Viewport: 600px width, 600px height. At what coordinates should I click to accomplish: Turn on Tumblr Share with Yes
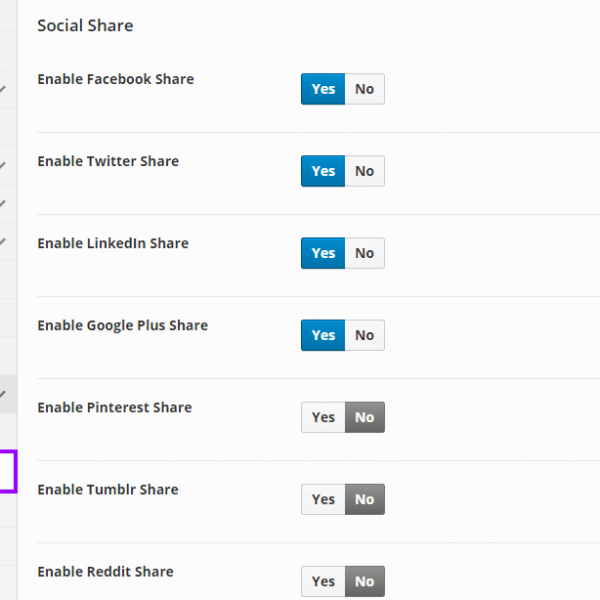coord(323,499)
